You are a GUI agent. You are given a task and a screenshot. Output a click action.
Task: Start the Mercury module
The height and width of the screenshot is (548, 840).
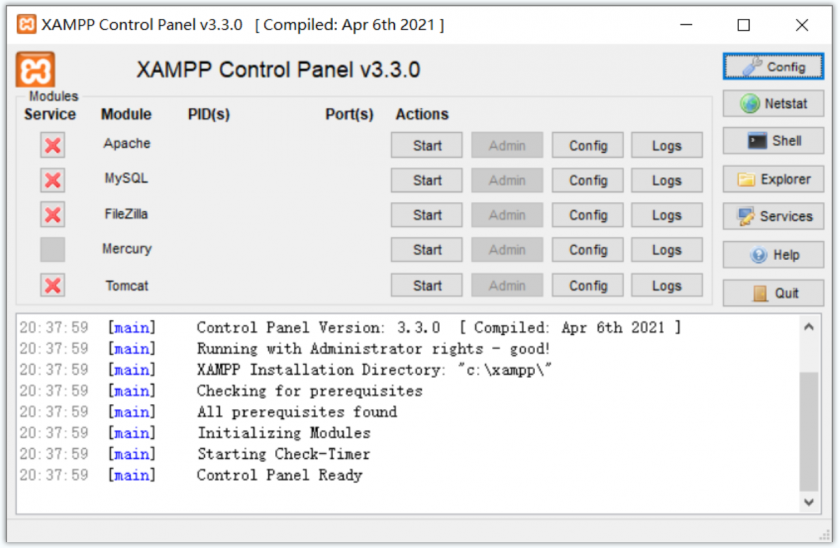pyautogui.click(x=426, y=250)
